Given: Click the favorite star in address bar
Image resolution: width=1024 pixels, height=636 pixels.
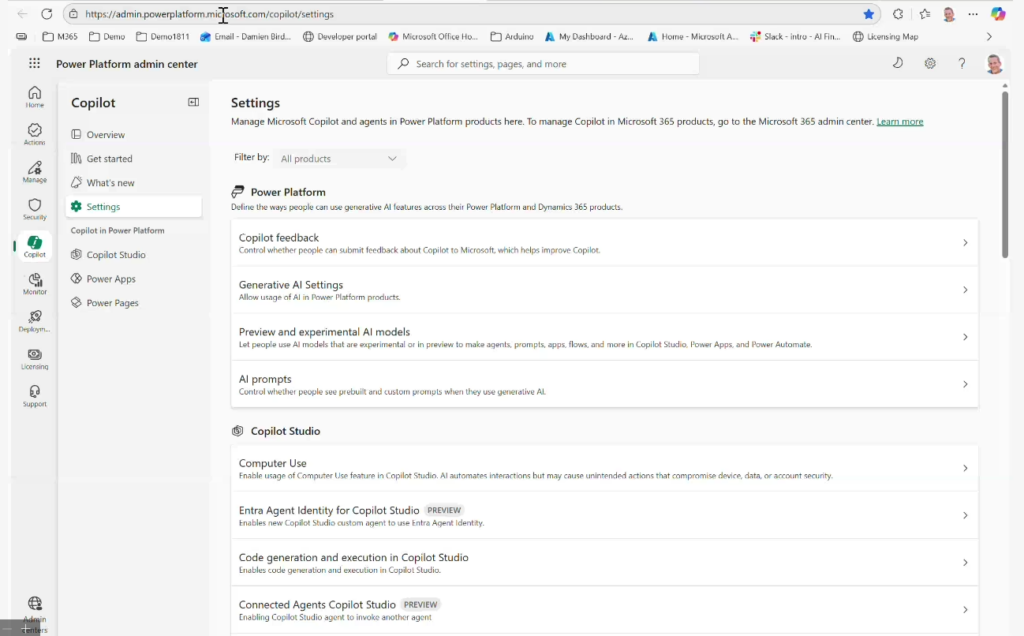Looking at the screenshot, I should (869, 14).
